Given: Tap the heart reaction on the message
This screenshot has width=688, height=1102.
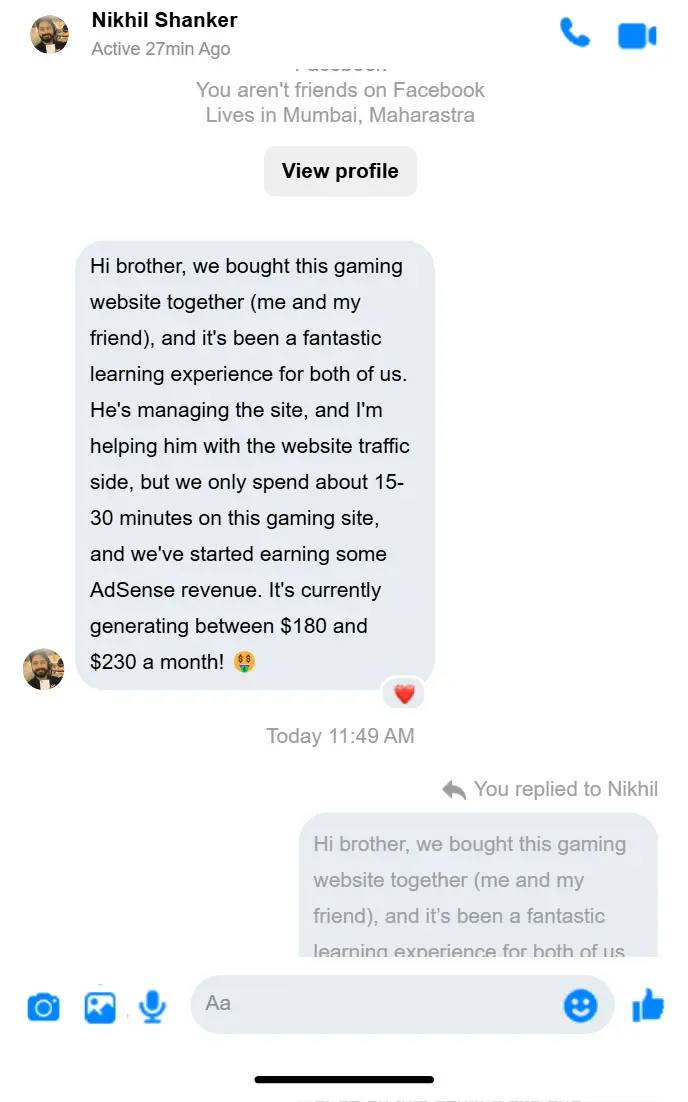Looking at the screenshot, I should point(404,693).
